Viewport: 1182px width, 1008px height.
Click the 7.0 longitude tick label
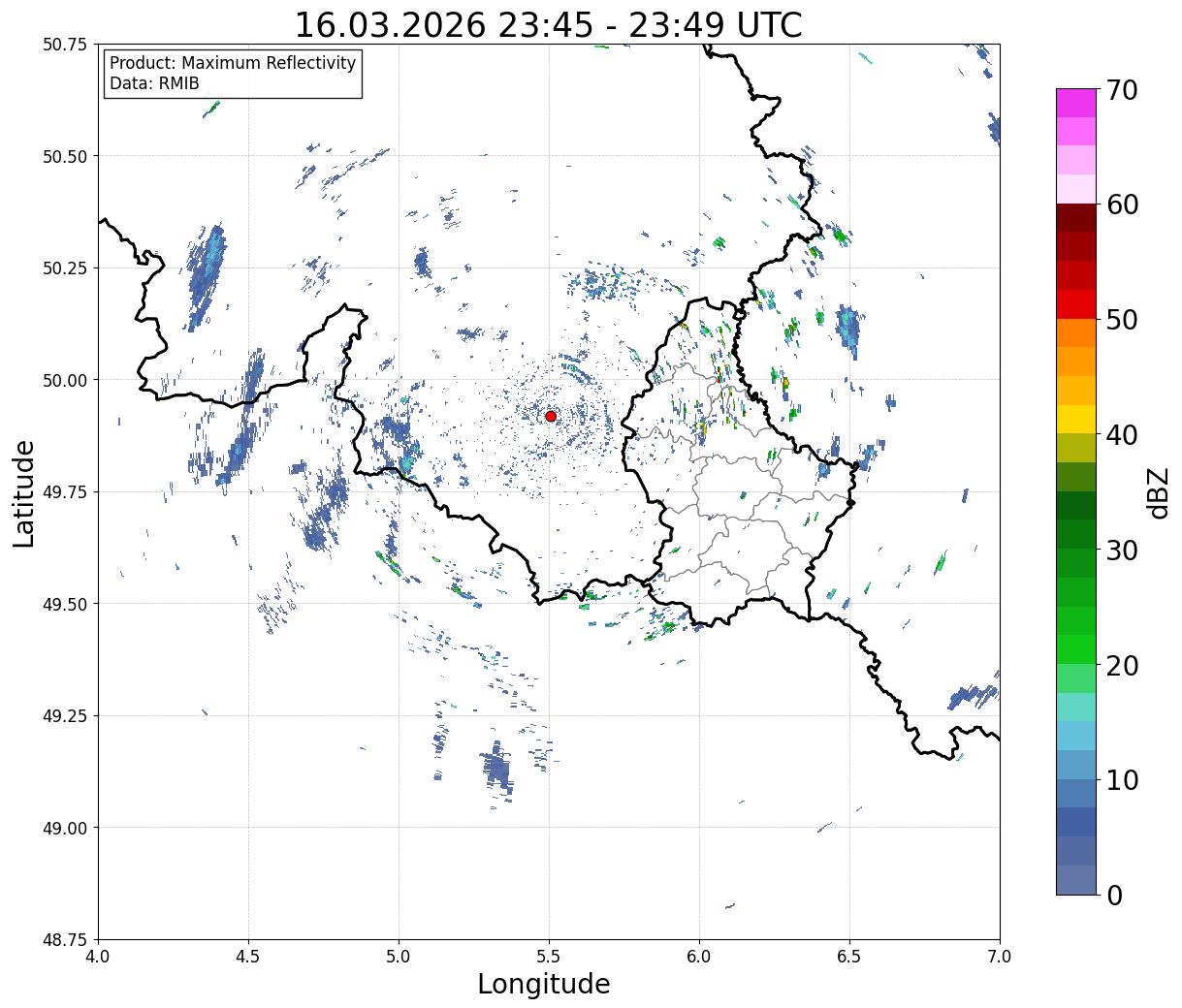coord(1000,957)
